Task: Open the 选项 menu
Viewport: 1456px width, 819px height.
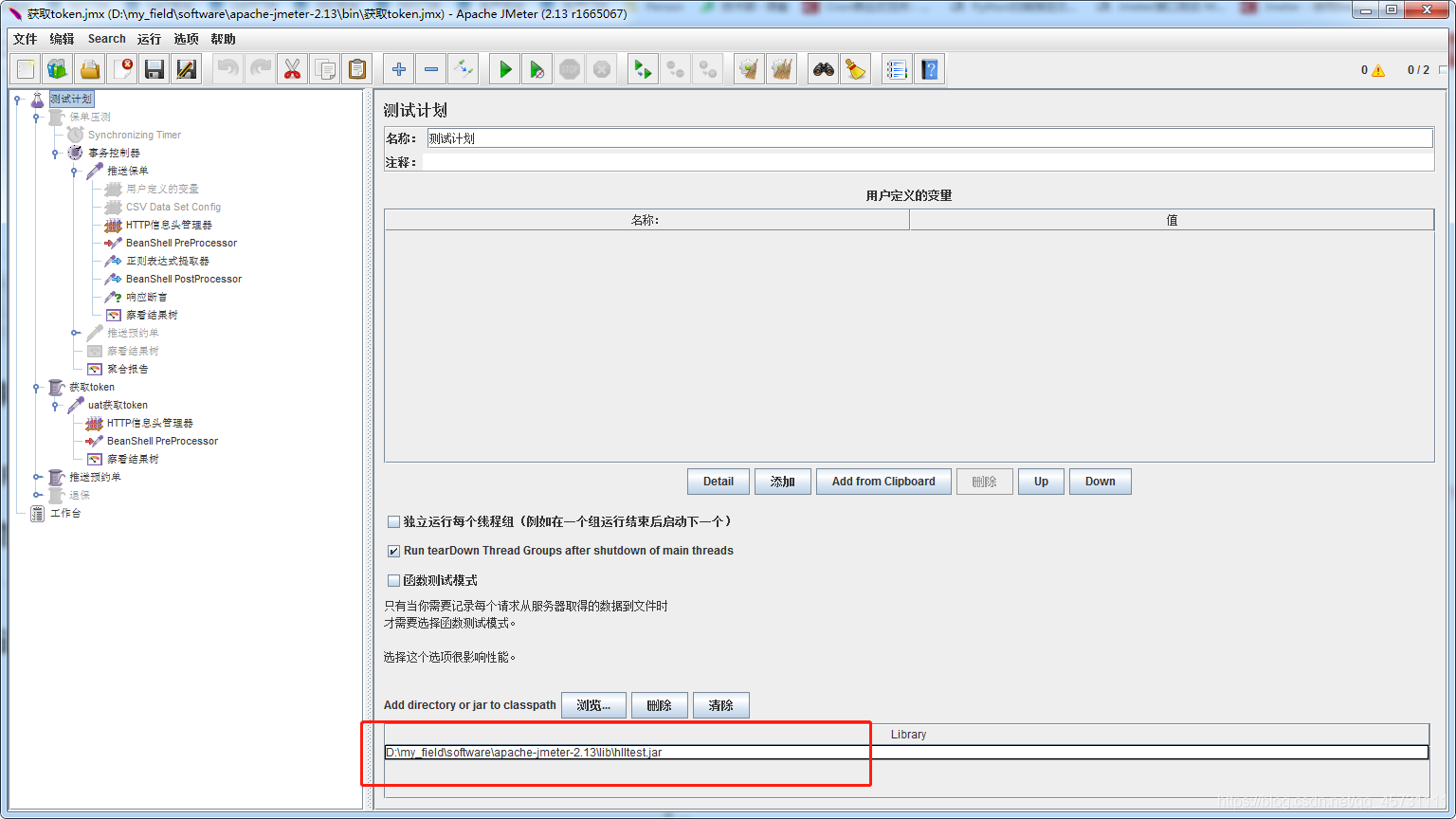Action: [x=186, y=39]
